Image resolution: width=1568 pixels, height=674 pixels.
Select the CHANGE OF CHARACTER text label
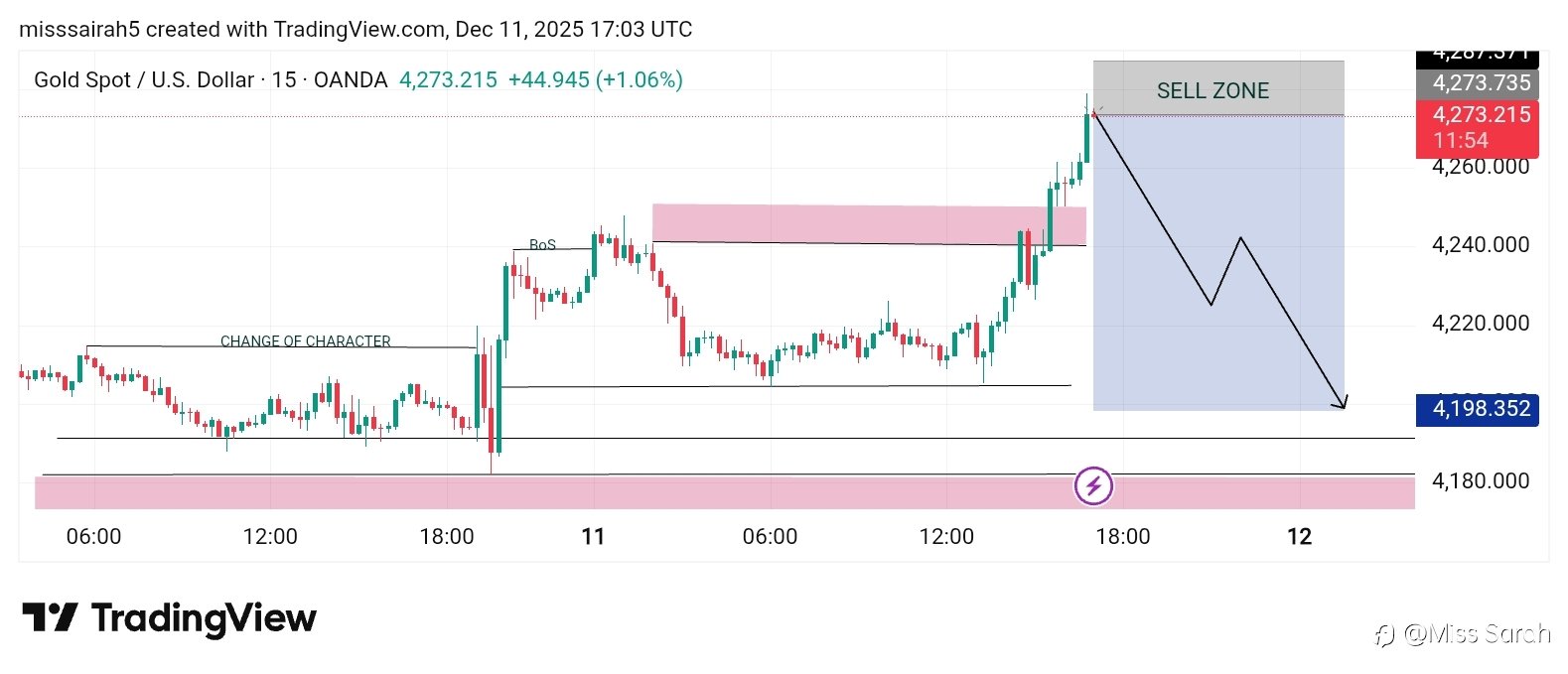click(x=305, y=340)
